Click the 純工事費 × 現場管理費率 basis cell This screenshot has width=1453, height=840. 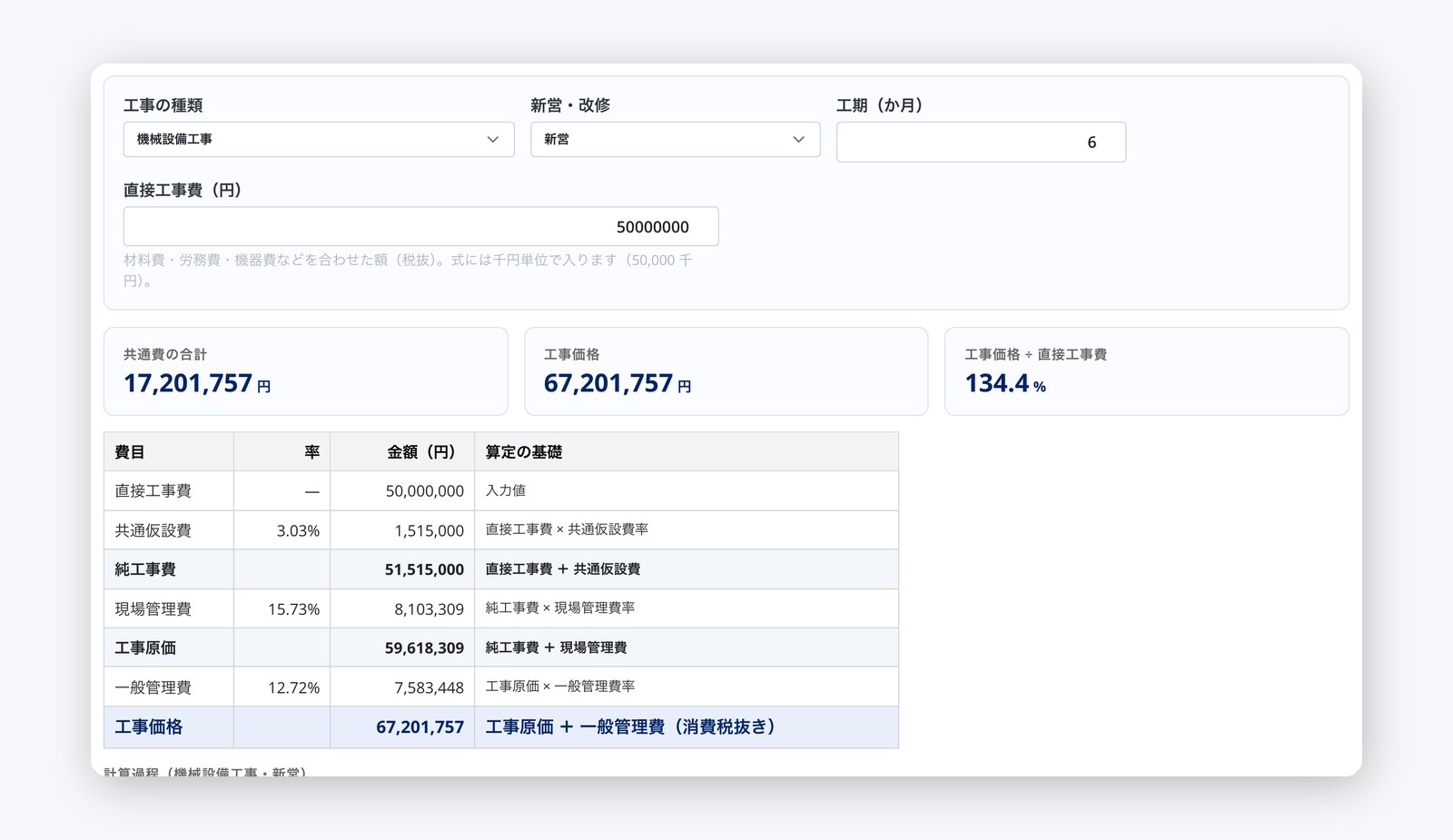click(687, 608)
